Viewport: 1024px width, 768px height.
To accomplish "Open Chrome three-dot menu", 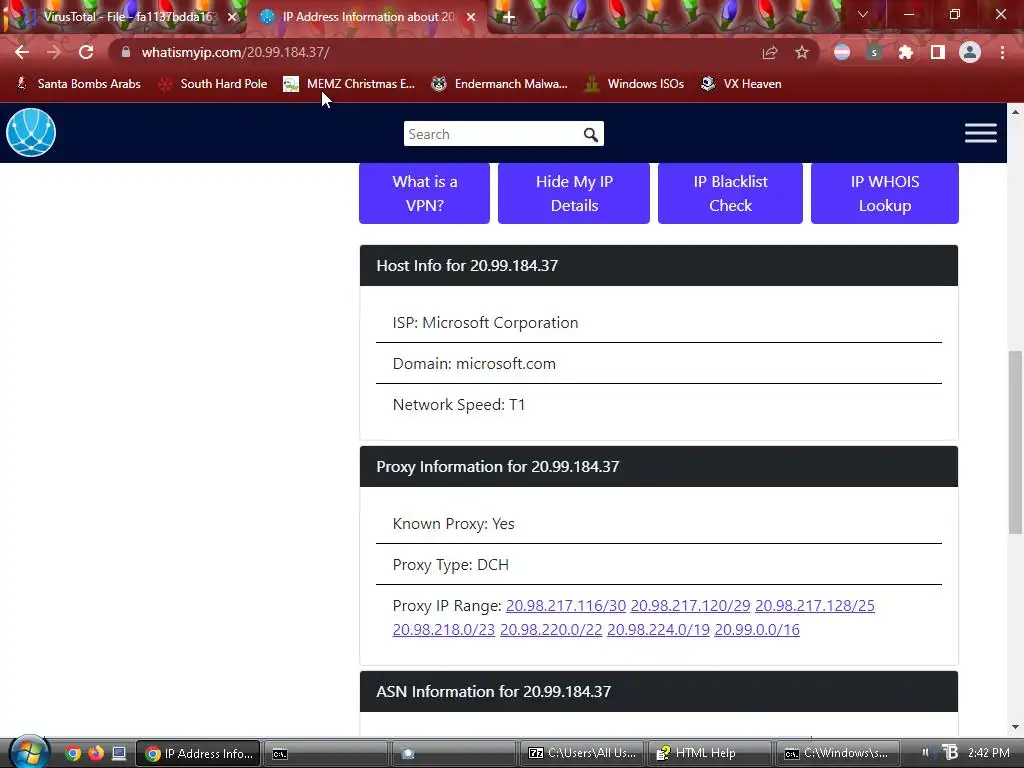I will point(1002,52).
